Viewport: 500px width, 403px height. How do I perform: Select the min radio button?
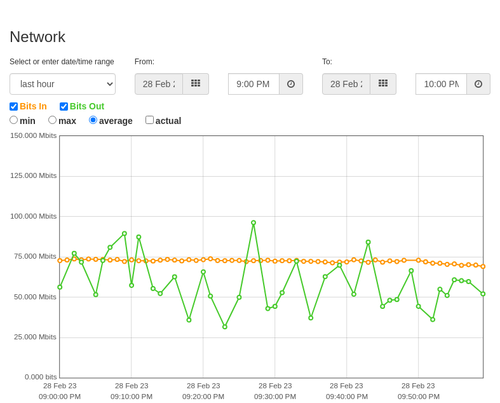(14, 120)
